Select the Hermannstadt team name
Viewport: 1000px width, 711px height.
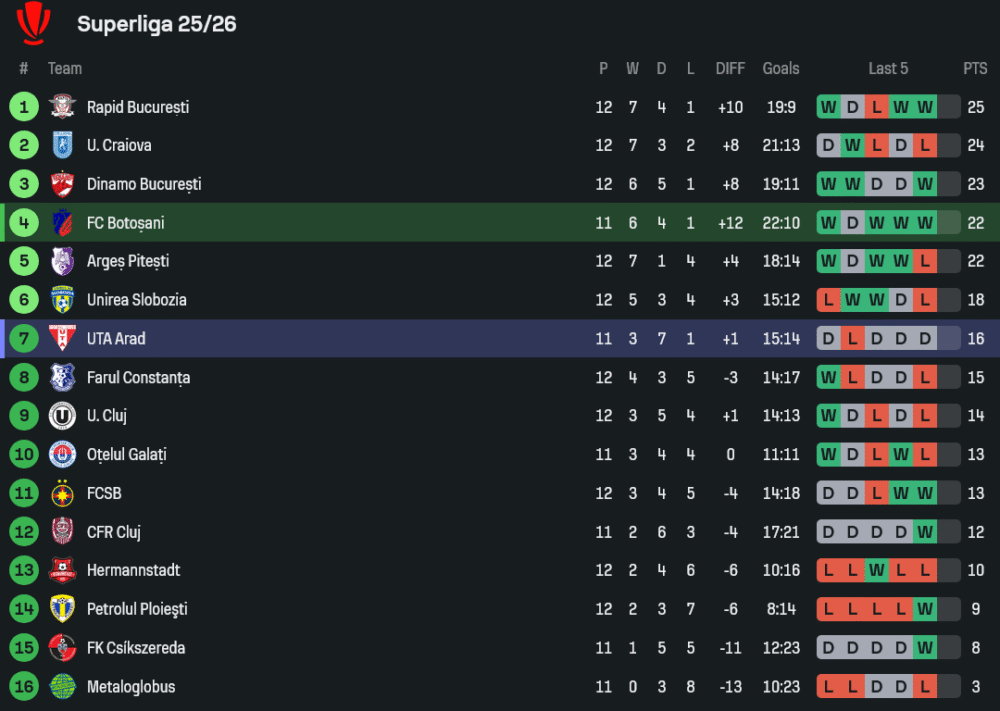(133, 570)
